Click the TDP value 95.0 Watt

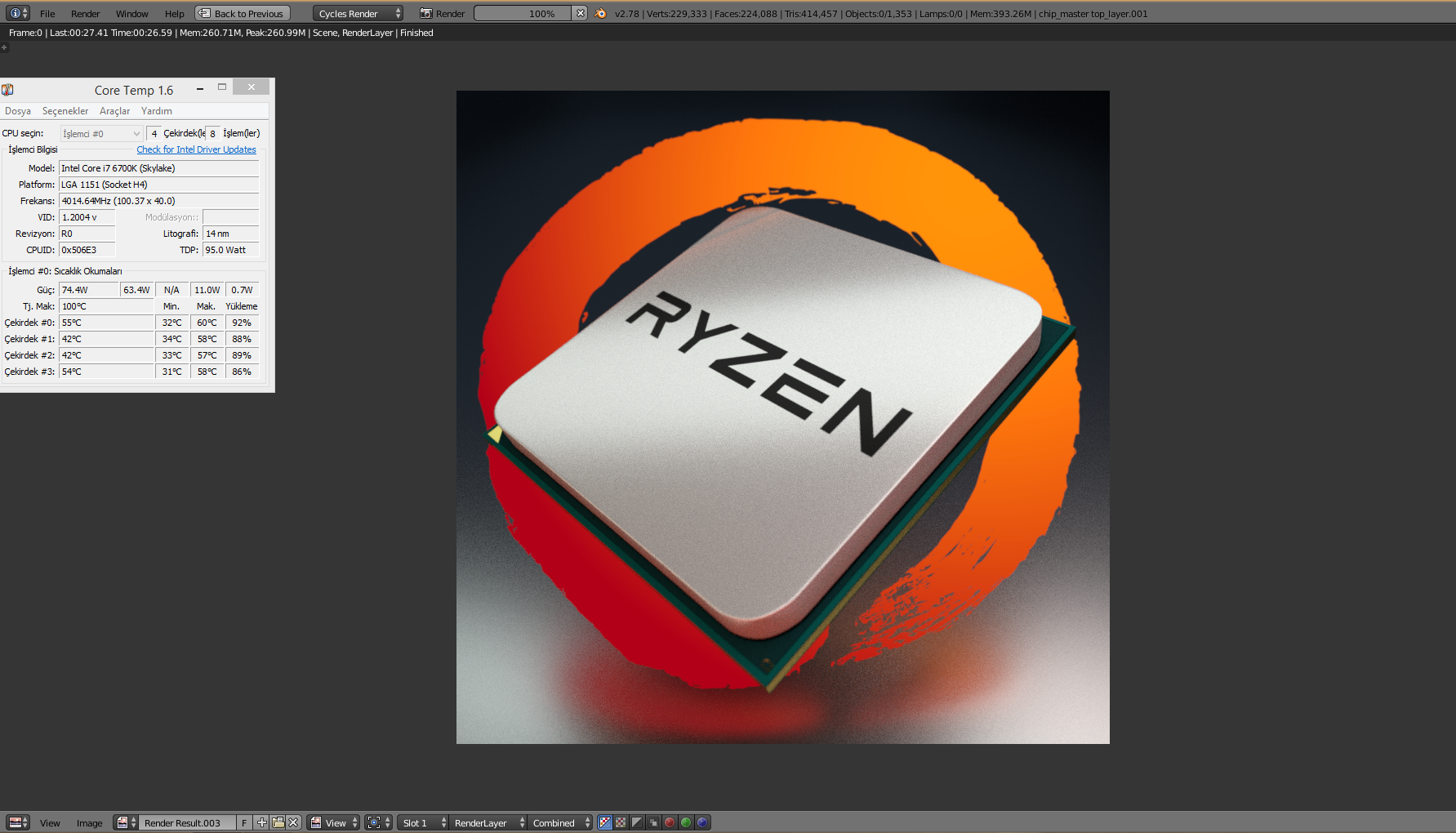coord(230,250)
